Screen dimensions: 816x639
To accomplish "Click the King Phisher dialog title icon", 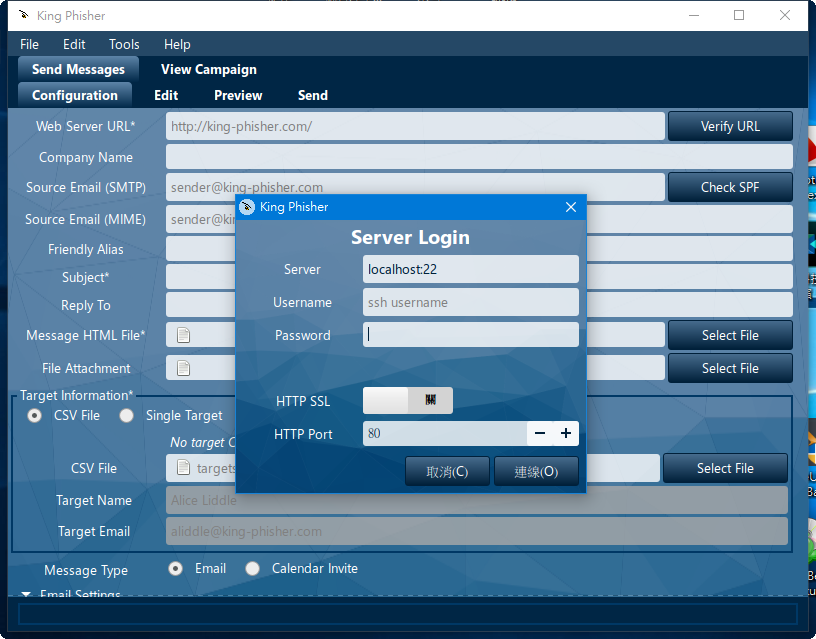I will pos(247,207).
